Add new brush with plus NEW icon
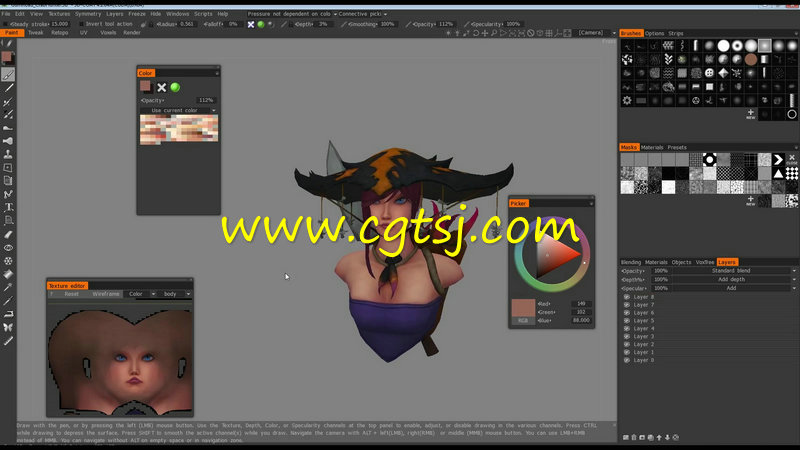 pos(751,114)
